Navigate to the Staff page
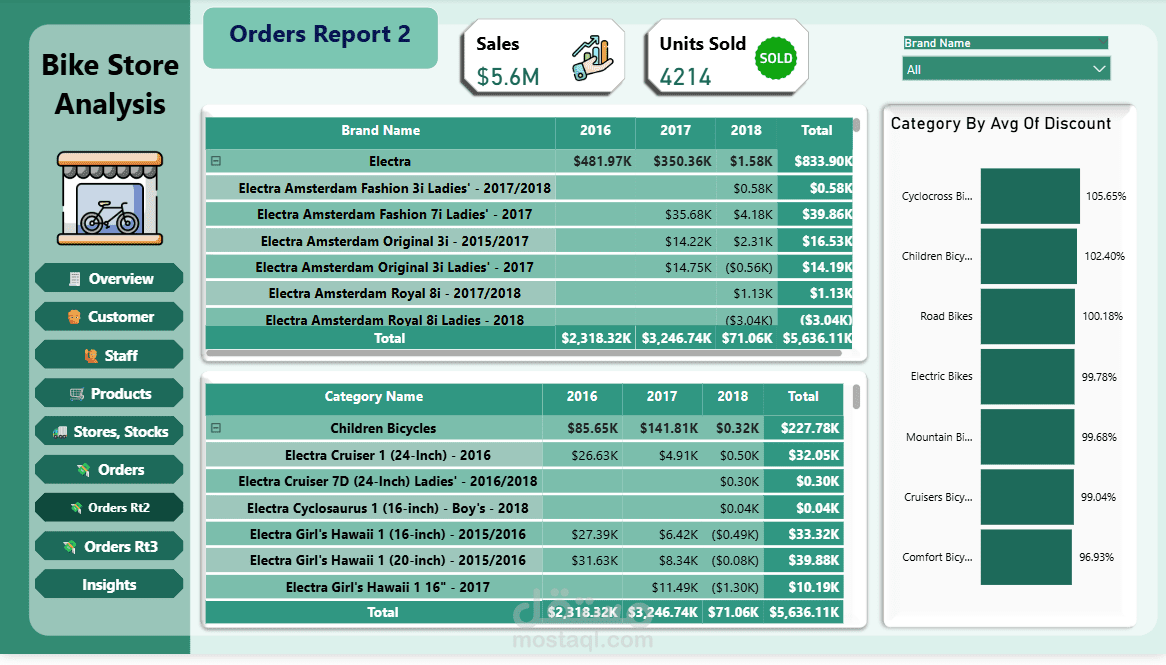This screenshot has width=1166, height=665. click(x=109, y=356)
